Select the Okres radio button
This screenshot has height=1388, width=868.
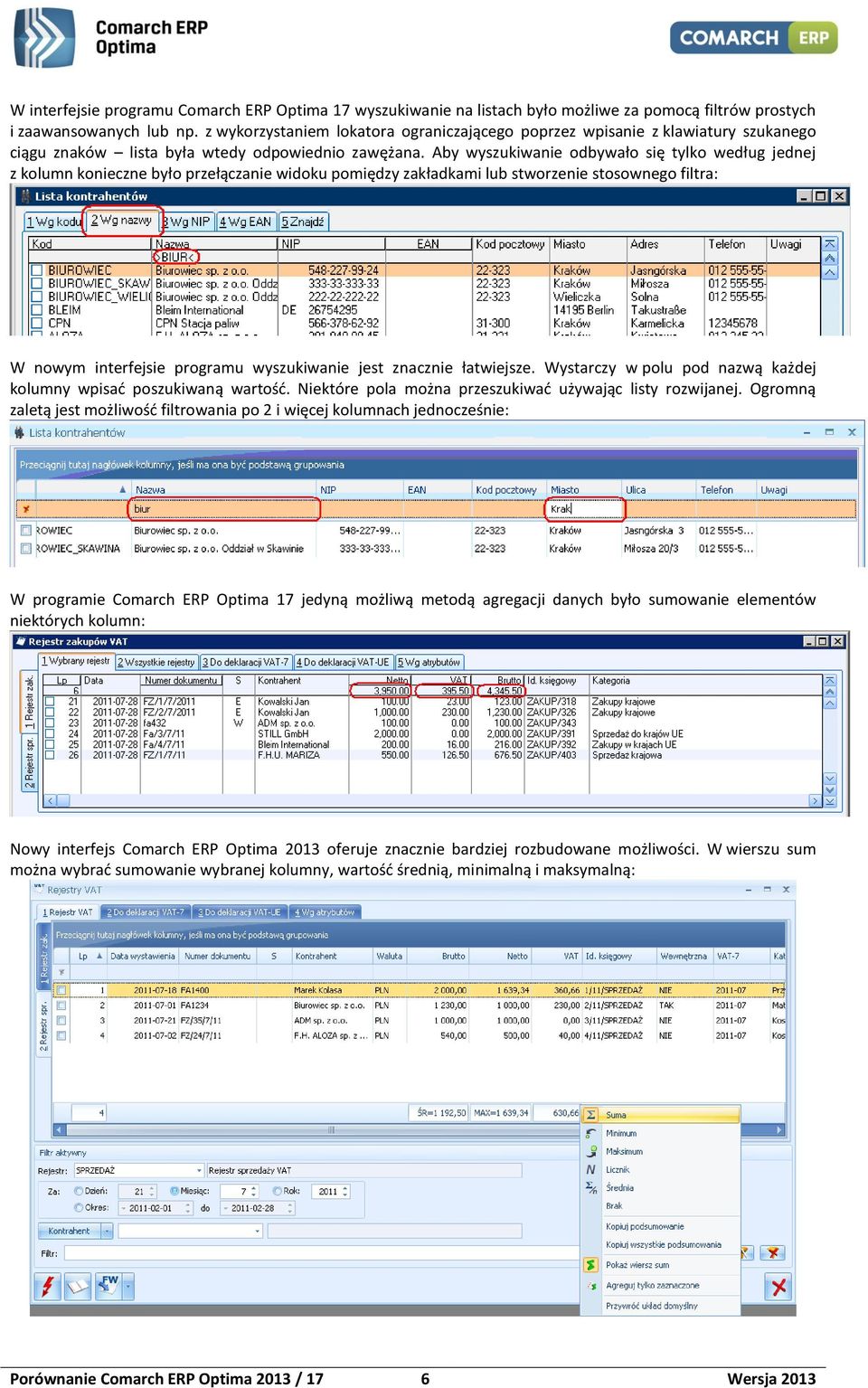(79, 1207)
